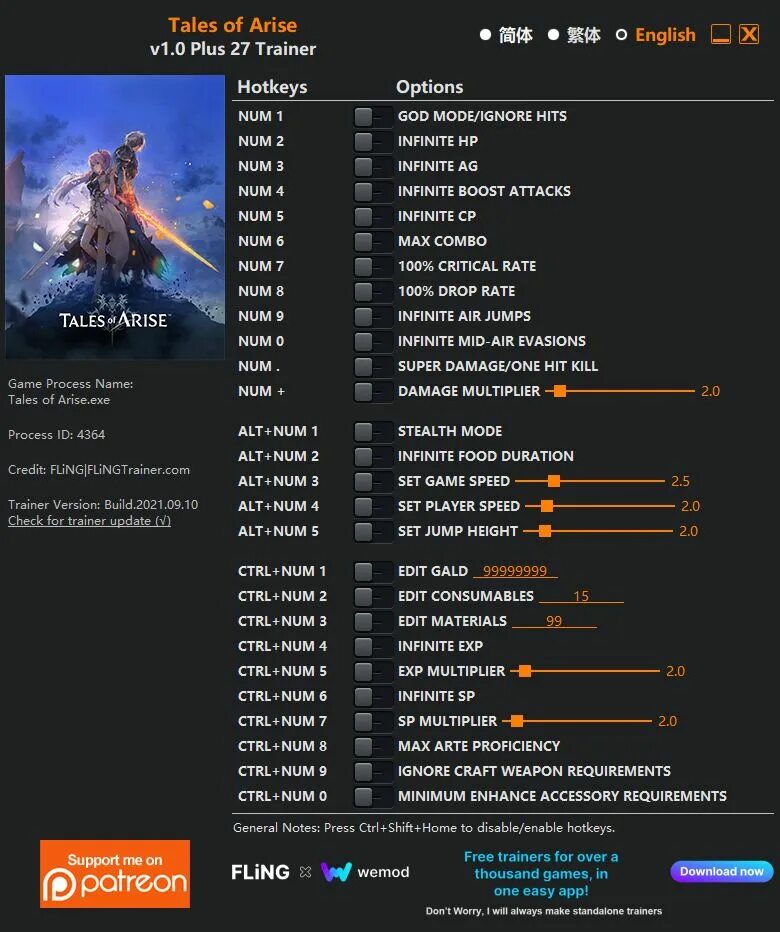The height and width of the screenshot is (932, 780).
Task: Adjust the Set Game Speed slider
Action: (x=590, y=481)
